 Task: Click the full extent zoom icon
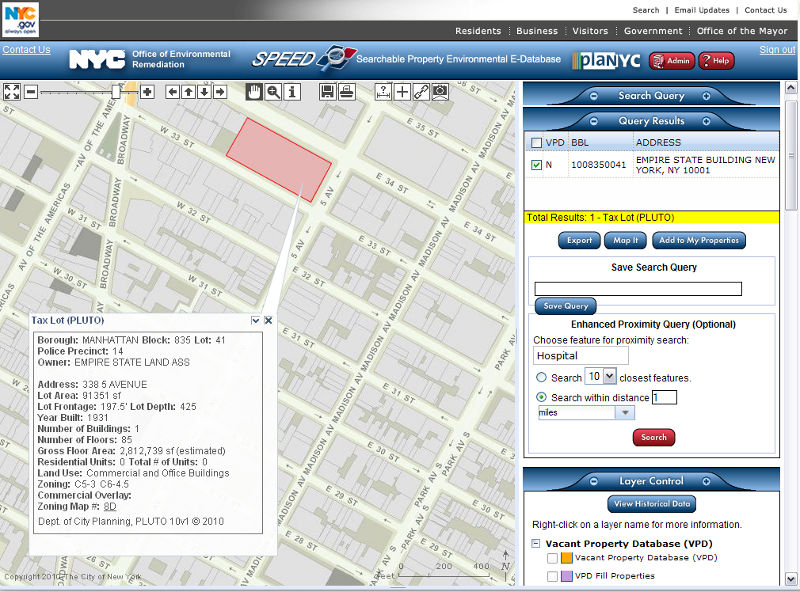(x=12, y=92)
